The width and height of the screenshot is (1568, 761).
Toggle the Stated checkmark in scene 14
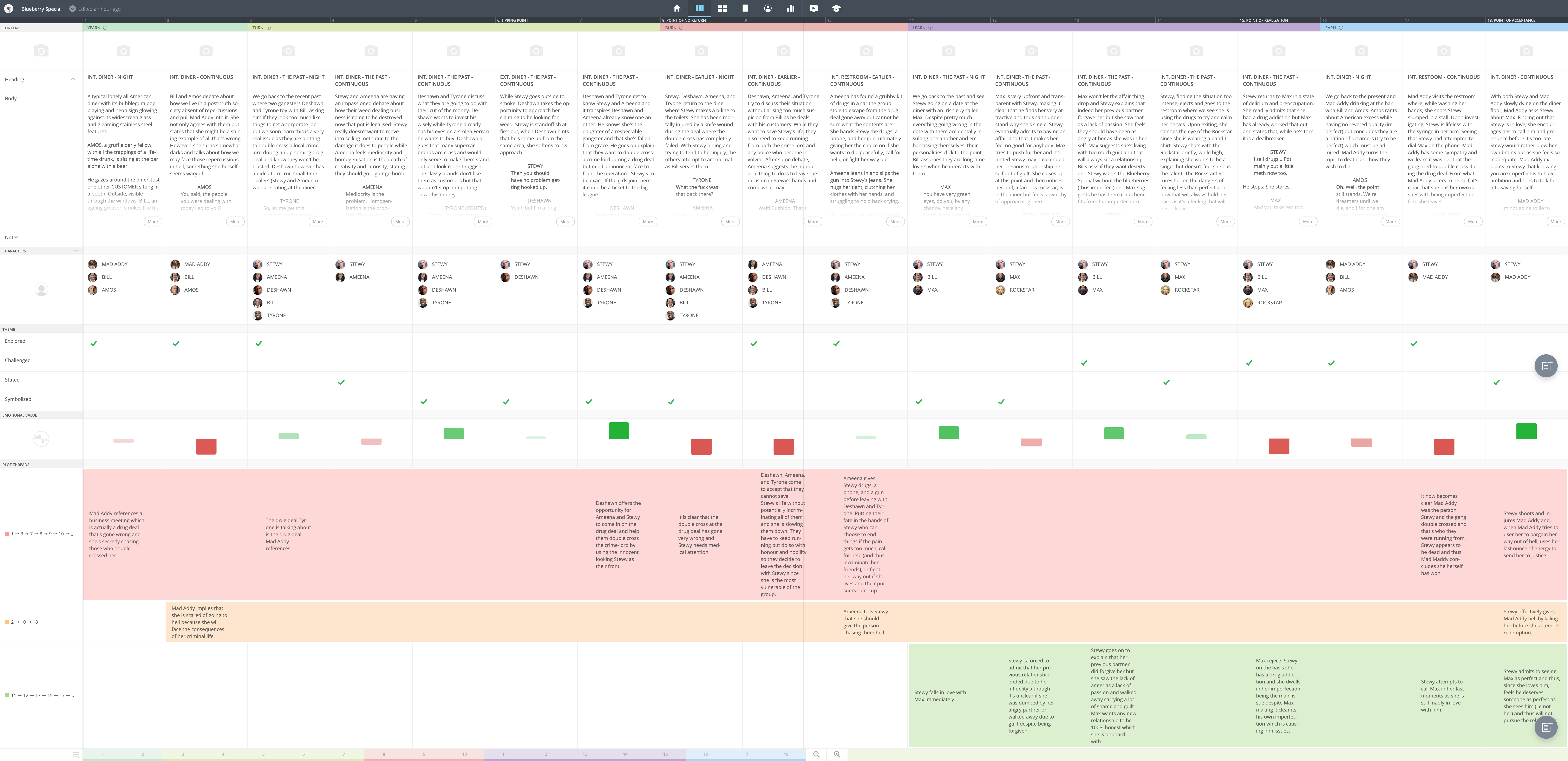point(1166,383)
